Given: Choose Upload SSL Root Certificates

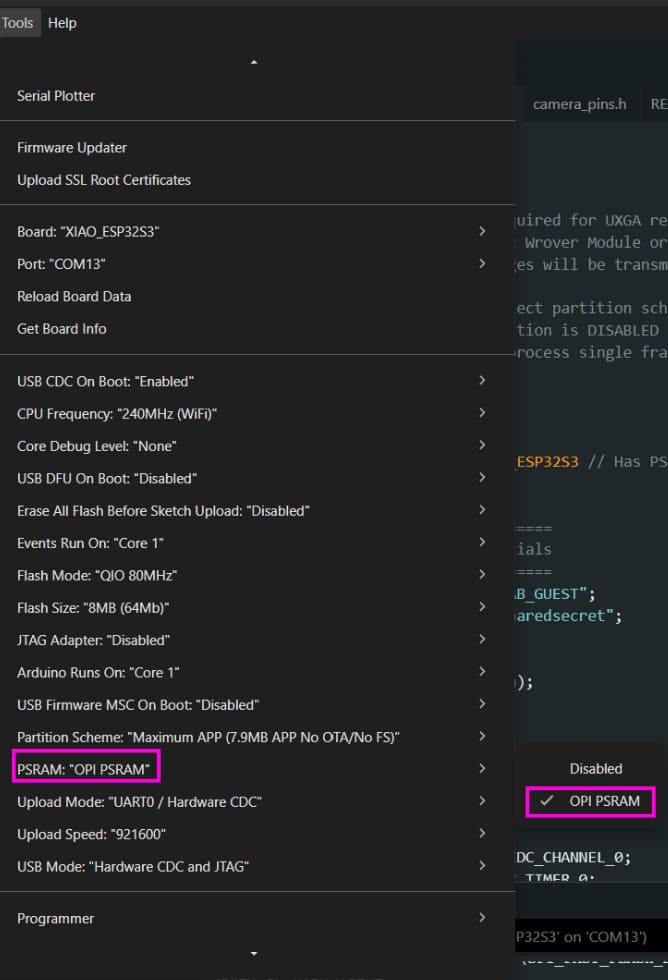Looking at the screenshot, I should tap(257, 180).
